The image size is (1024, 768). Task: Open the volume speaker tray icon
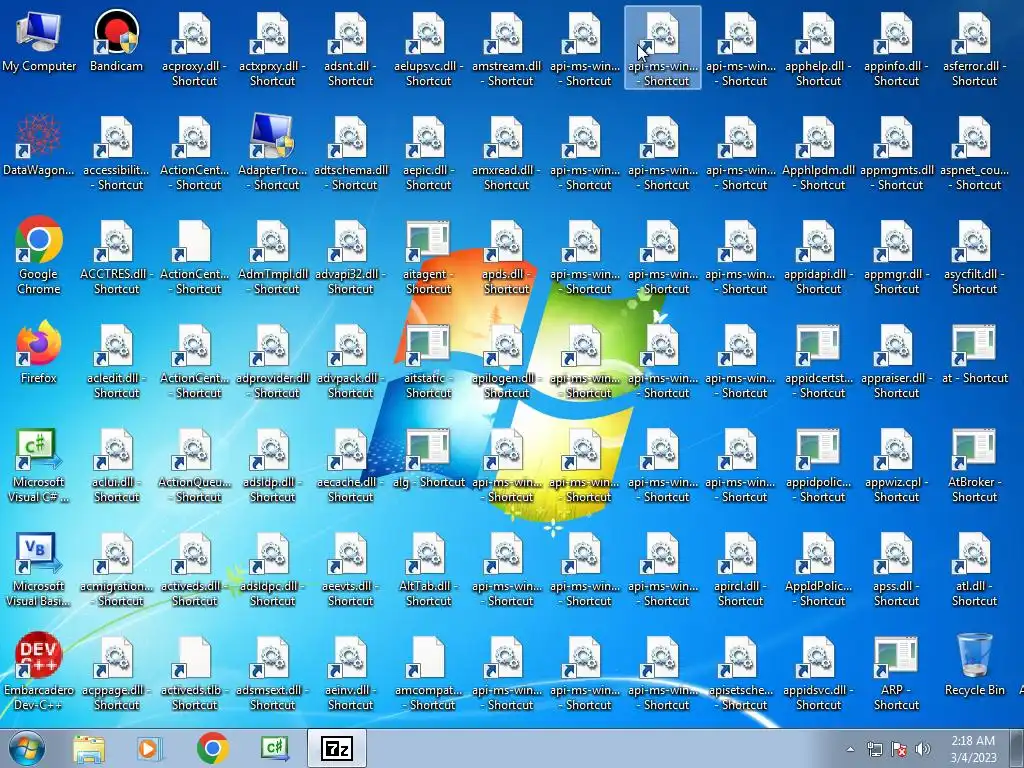pyautogui.click(x=922, y=750)
